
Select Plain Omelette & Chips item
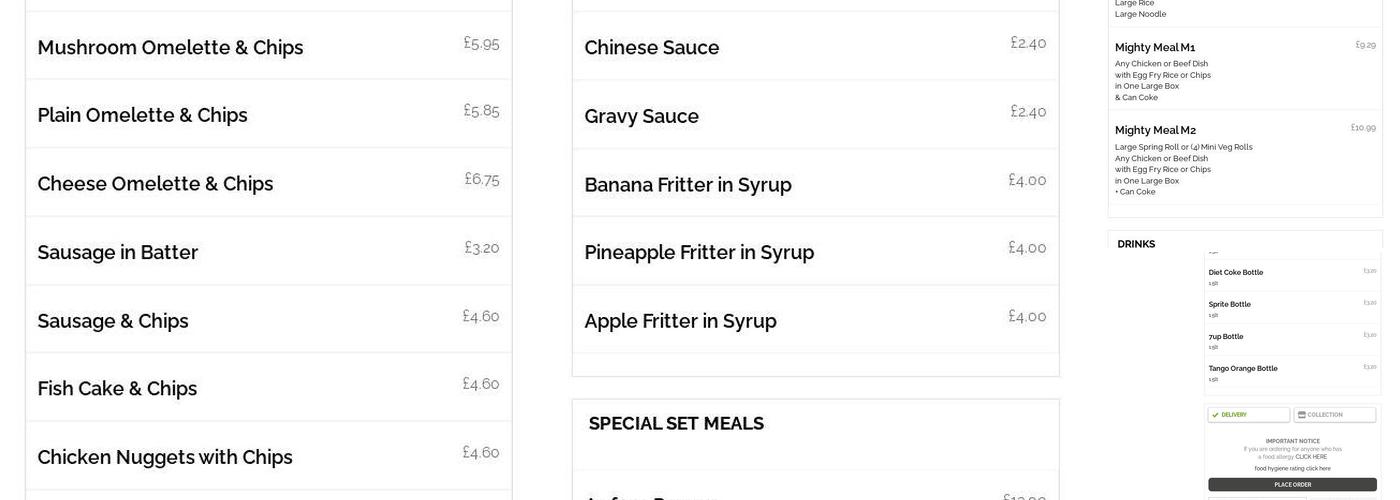tap(142, 115)
